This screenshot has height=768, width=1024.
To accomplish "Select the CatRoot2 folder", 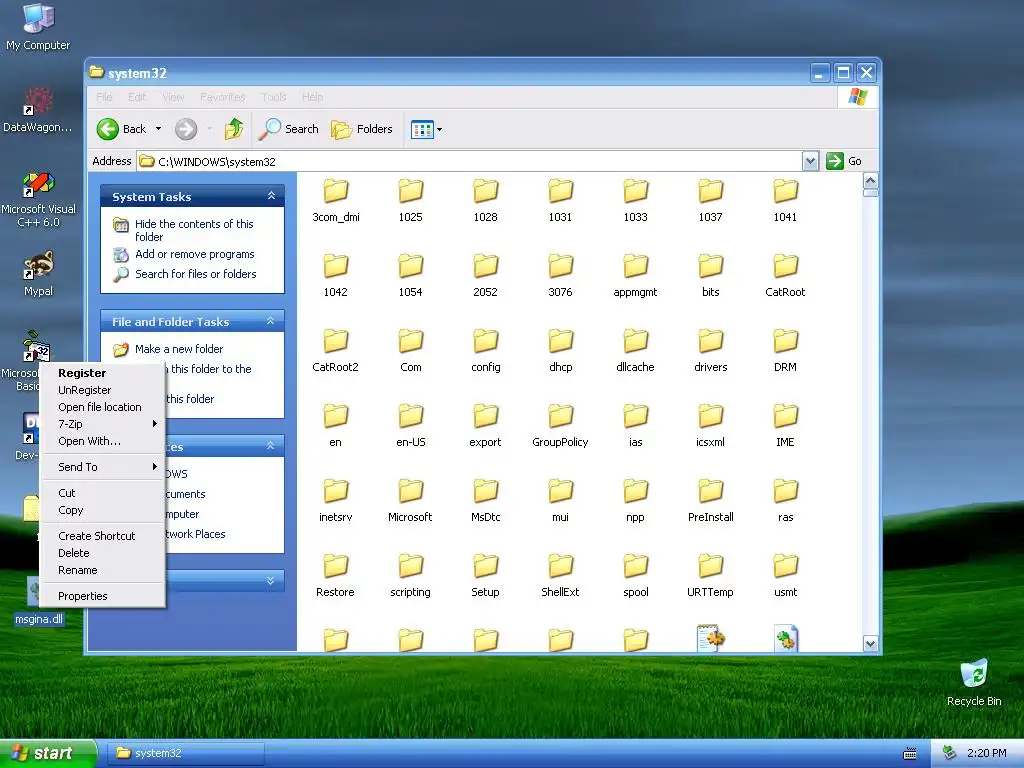I will (336, 351).
